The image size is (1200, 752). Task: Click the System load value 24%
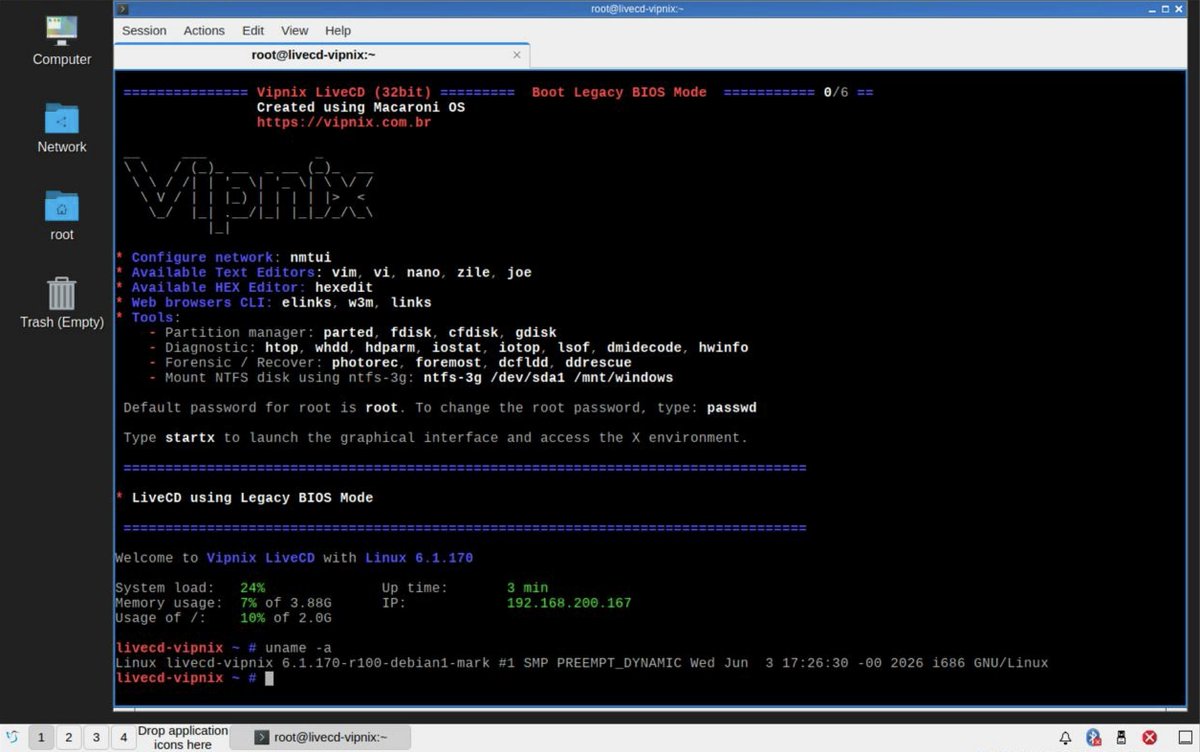click(x=252, y=587)
